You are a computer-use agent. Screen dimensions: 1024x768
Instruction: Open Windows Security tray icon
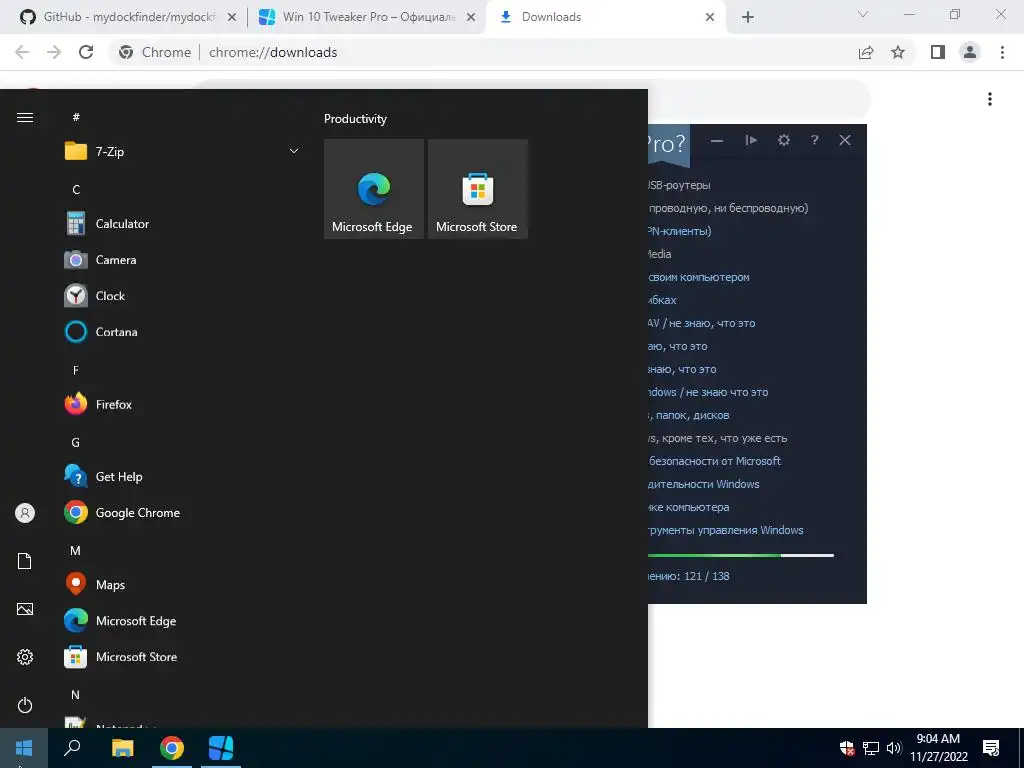click(847, 748)
